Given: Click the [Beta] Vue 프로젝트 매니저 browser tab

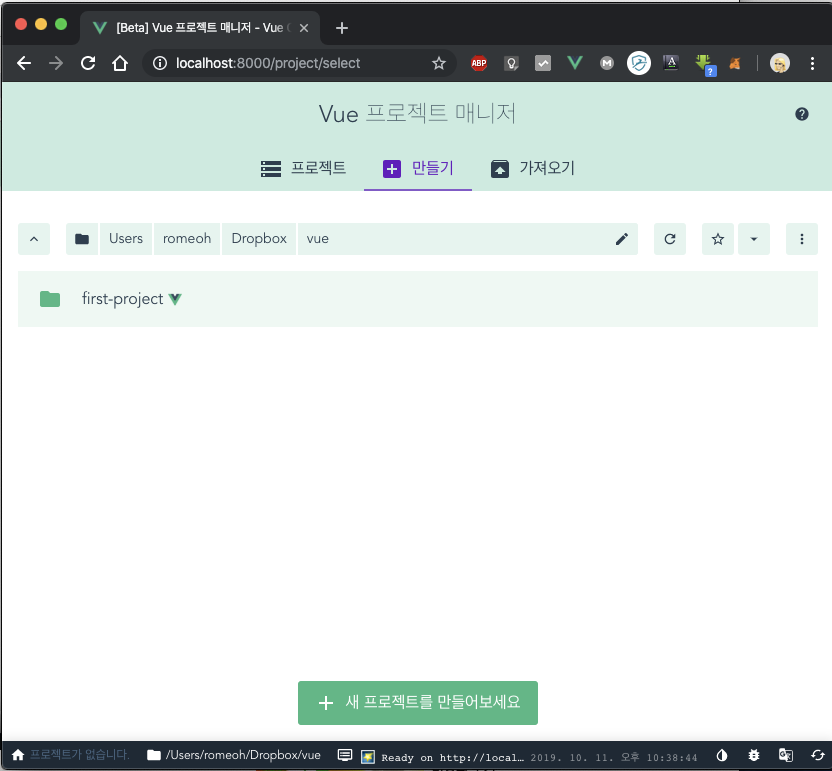Looking at the screenshot, I should pos(200,28).
